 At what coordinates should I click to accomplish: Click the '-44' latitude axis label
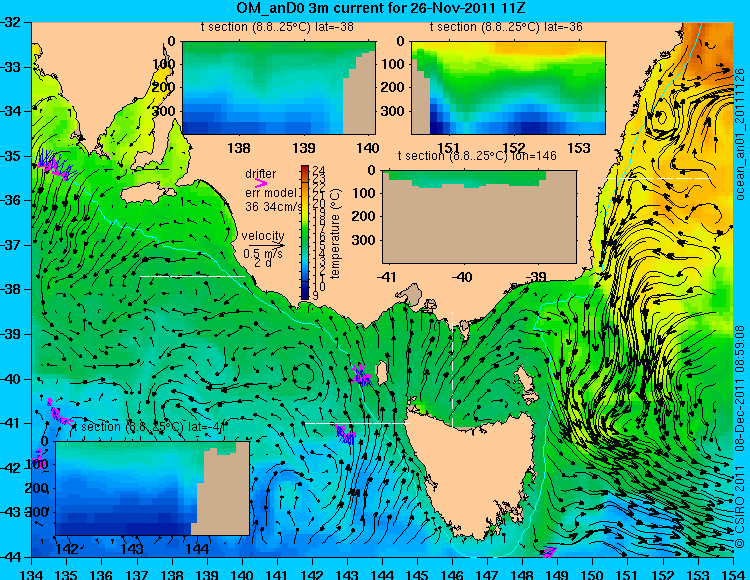pyautogui.click(x=11, y=557)
